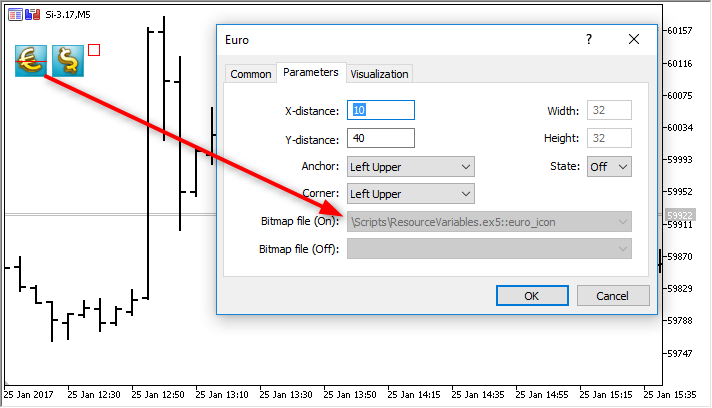Close the Euro dialog
Screen dimensions: 712x408
[634, 40]
